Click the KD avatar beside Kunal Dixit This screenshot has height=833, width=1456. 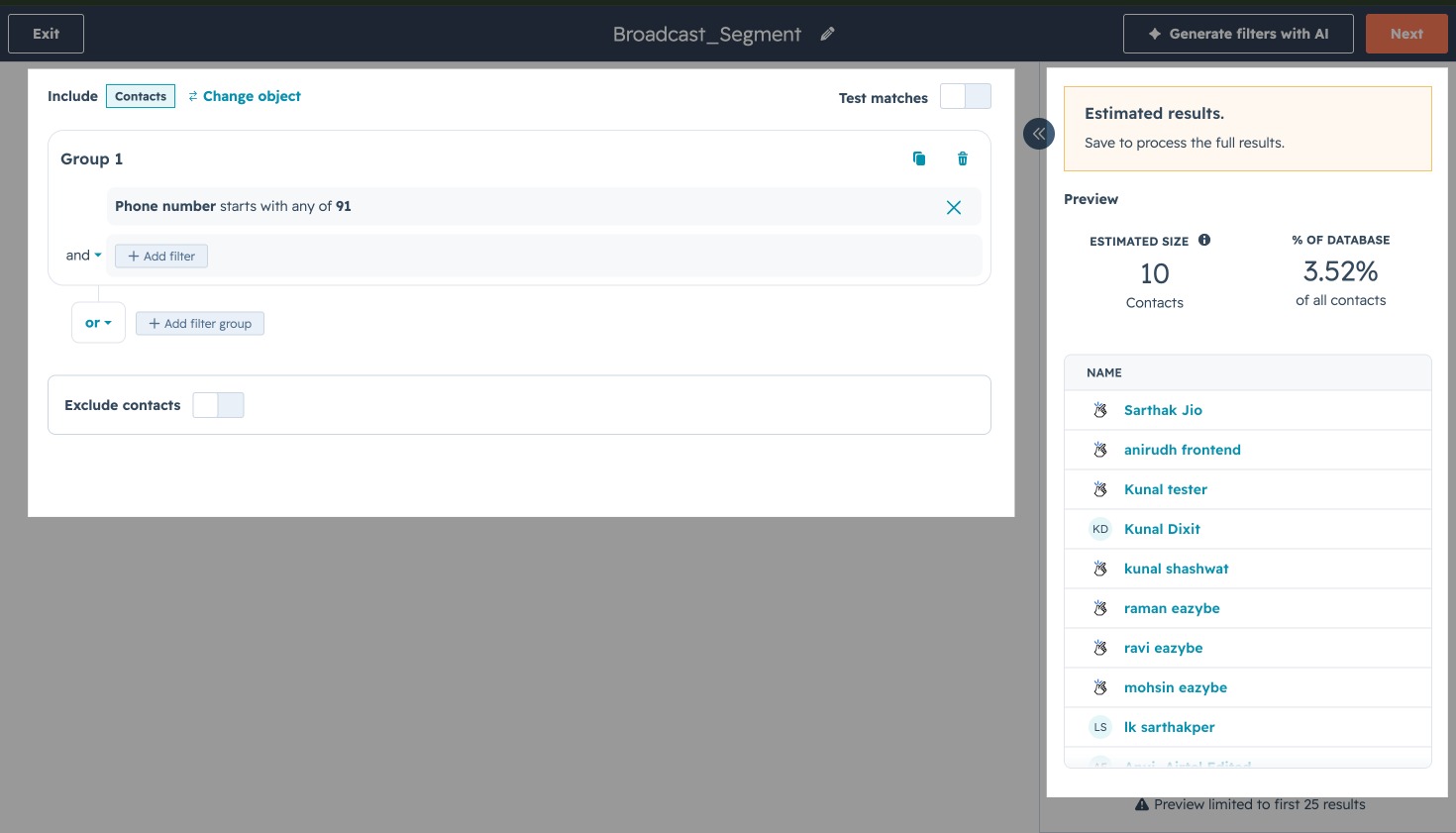pos(1100,529)
